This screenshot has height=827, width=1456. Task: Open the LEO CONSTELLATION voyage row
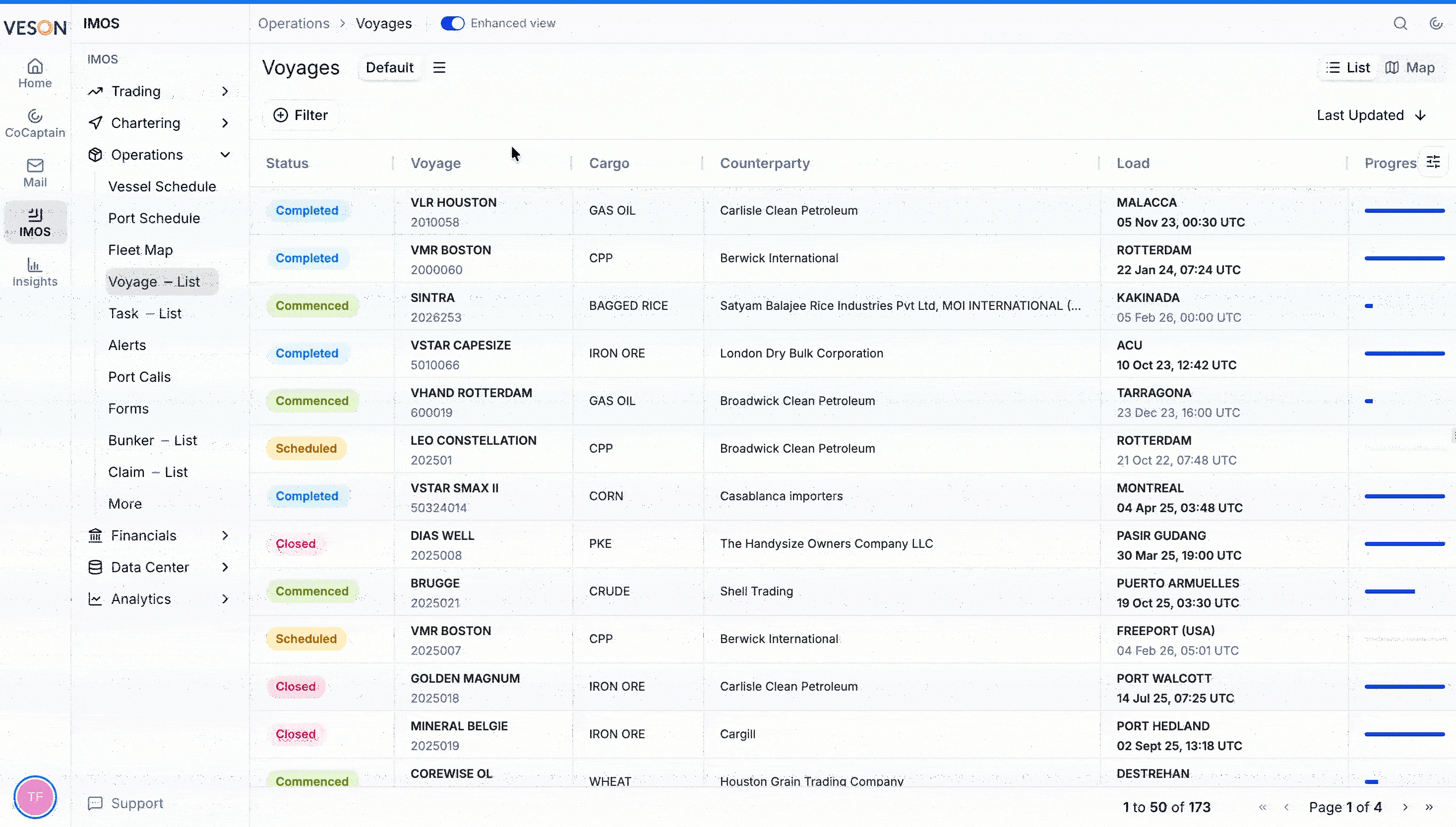[x=852, y=449]
